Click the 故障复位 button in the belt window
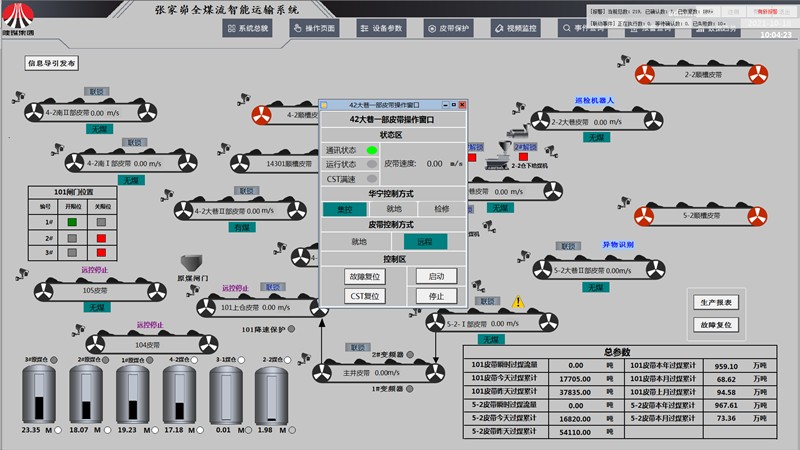This screenshot has height=450, width=800. click(365, 277)
